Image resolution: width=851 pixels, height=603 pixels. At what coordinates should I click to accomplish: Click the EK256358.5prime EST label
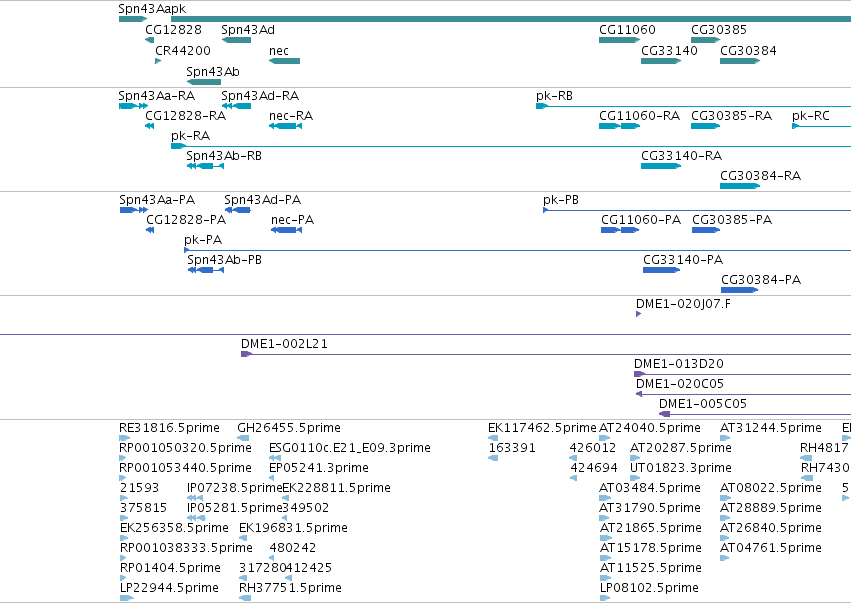coord(174,529)
